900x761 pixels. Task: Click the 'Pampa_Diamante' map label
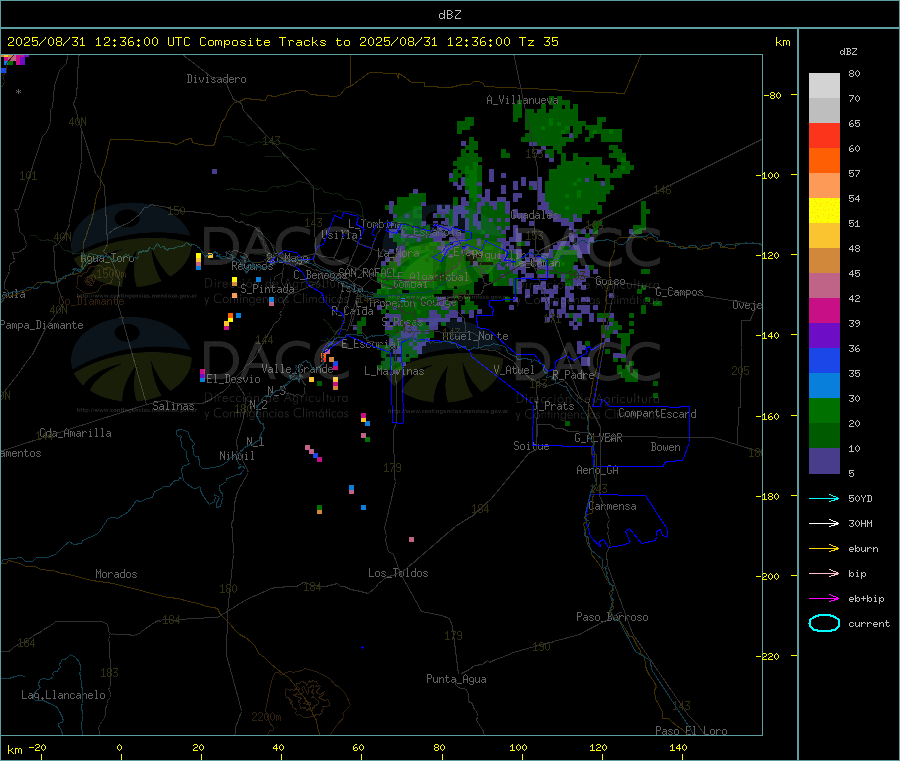point(41,325)
